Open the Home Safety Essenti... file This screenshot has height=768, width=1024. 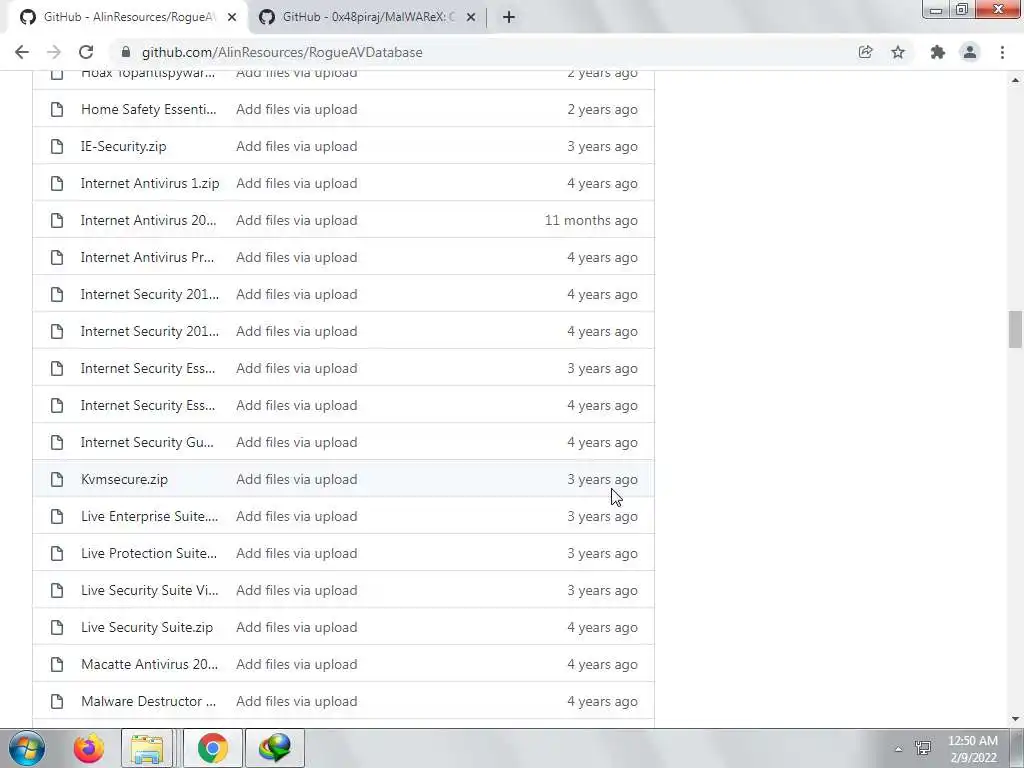click(x=148, y=109)
